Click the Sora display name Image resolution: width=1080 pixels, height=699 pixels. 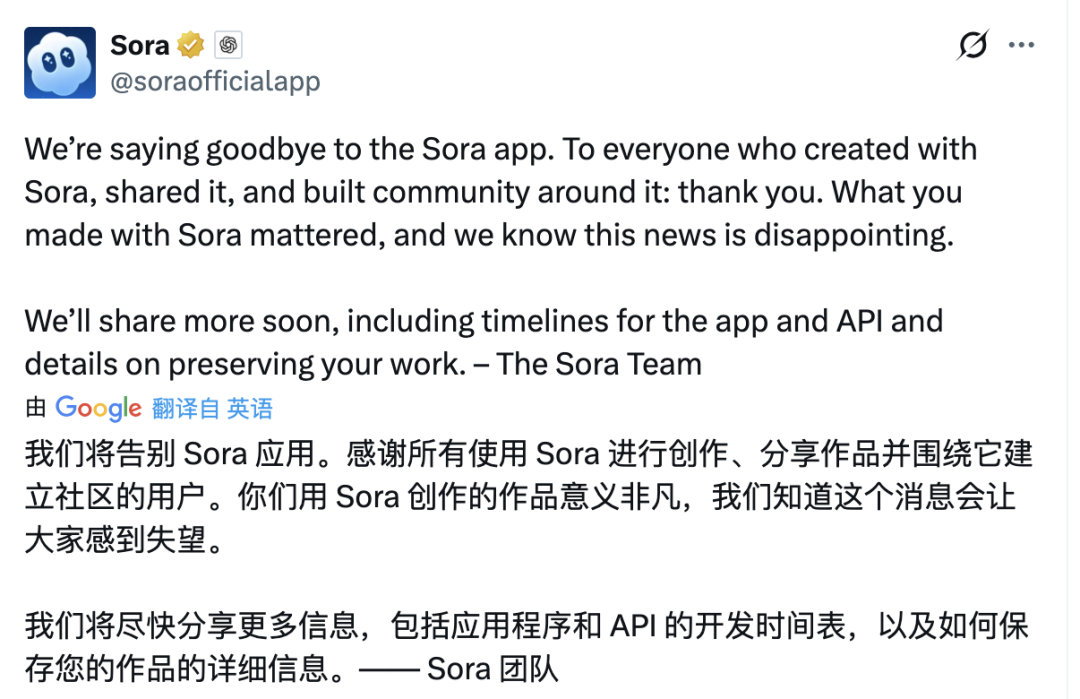click(x=142, y=44)
